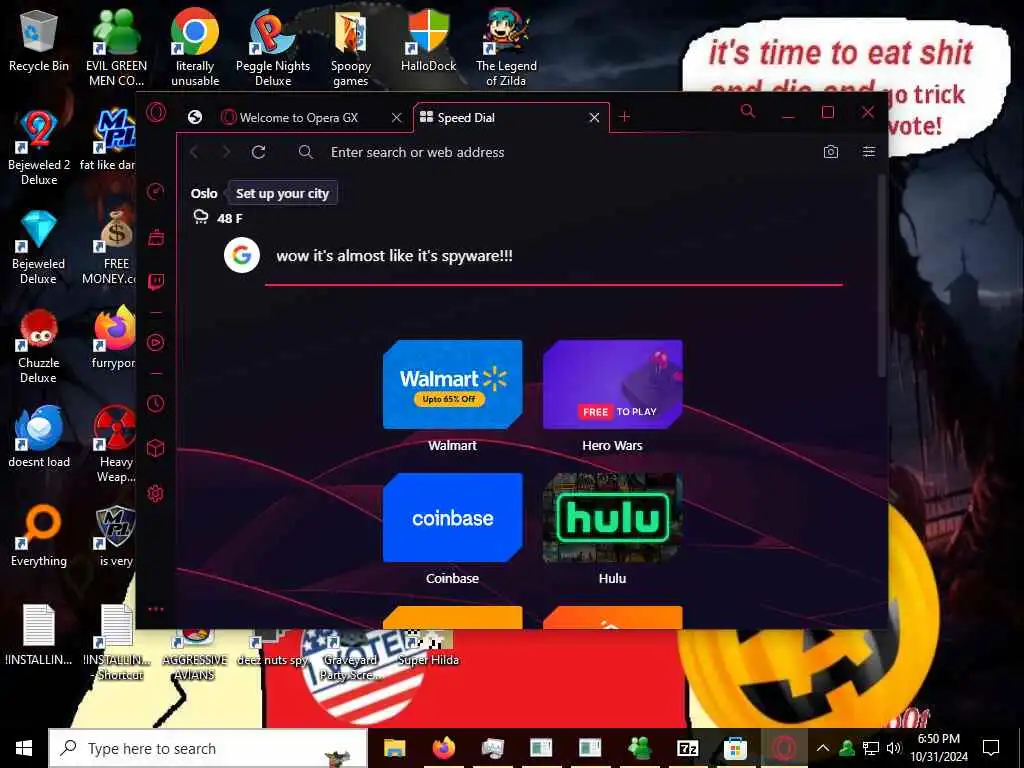Select Heavy Weapon desktop icon
The height and width of the screenshot is (768, 1024).
[116, 444]
